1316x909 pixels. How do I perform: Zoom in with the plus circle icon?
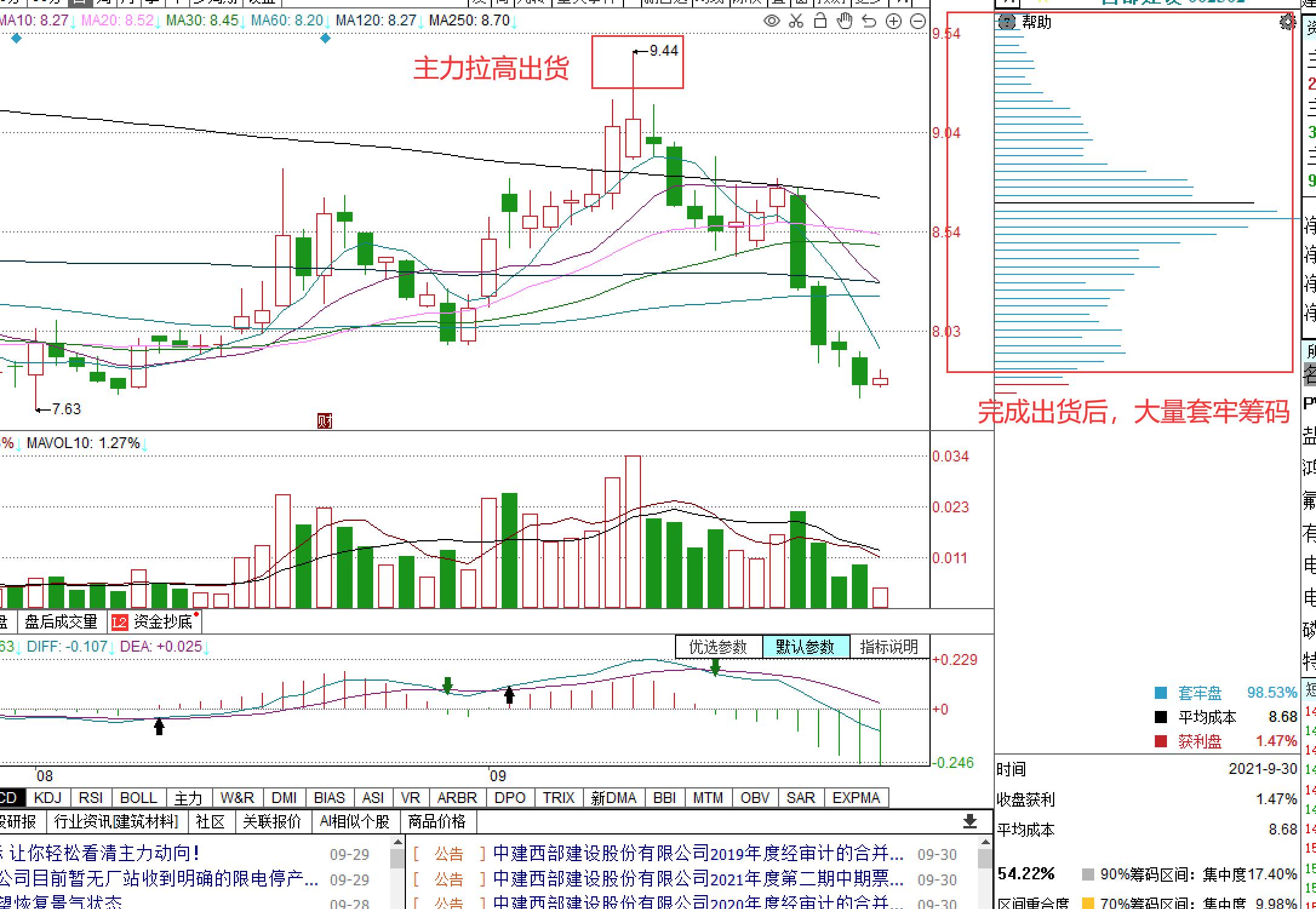tap(894, 22)
